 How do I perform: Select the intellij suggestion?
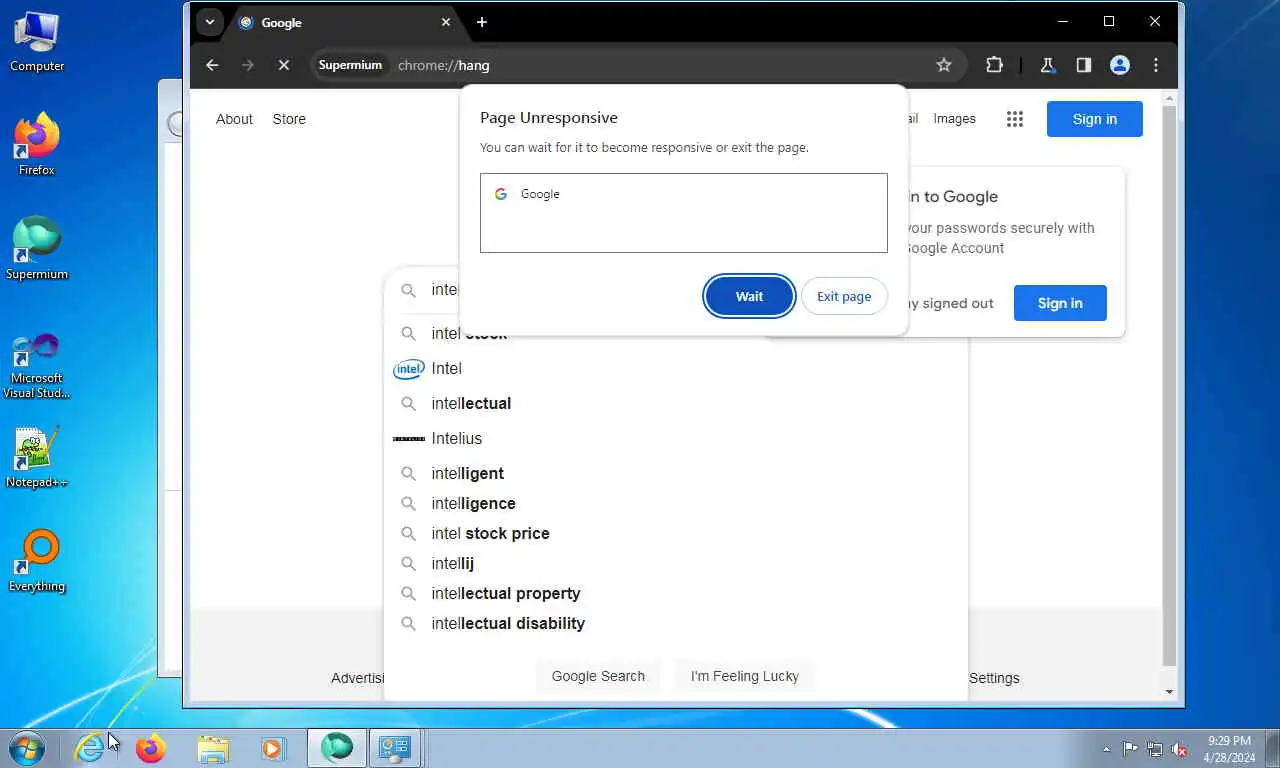pos(676,563)
